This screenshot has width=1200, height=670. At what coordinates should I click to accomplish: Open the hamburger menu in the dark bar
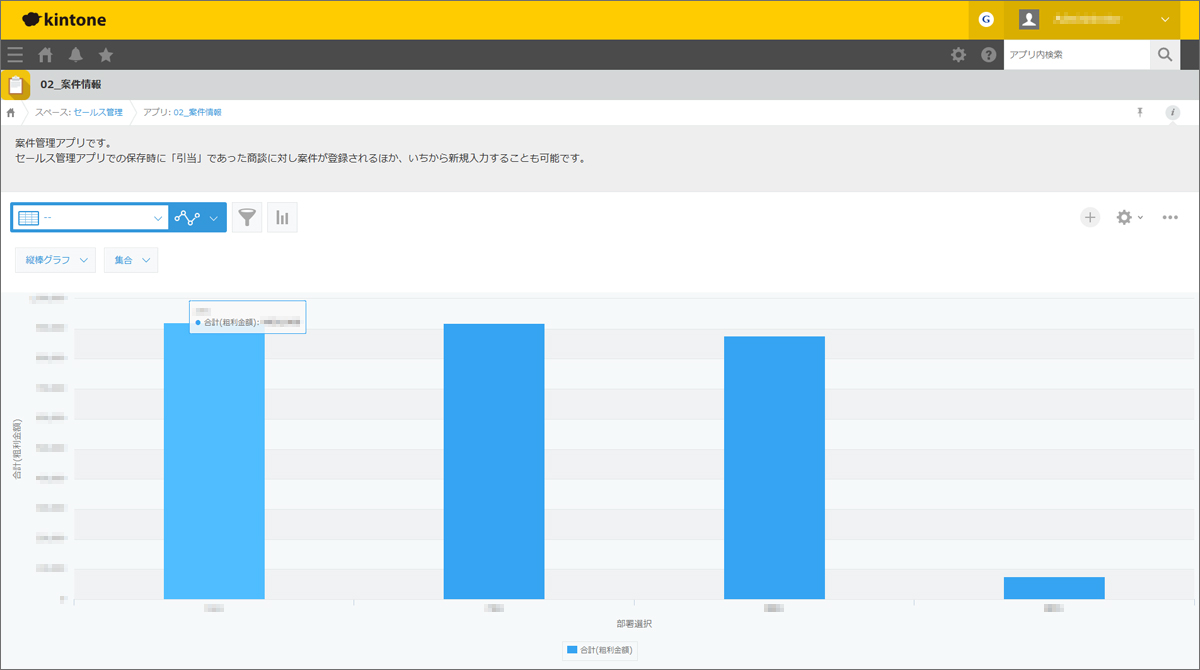pos(15,55)
